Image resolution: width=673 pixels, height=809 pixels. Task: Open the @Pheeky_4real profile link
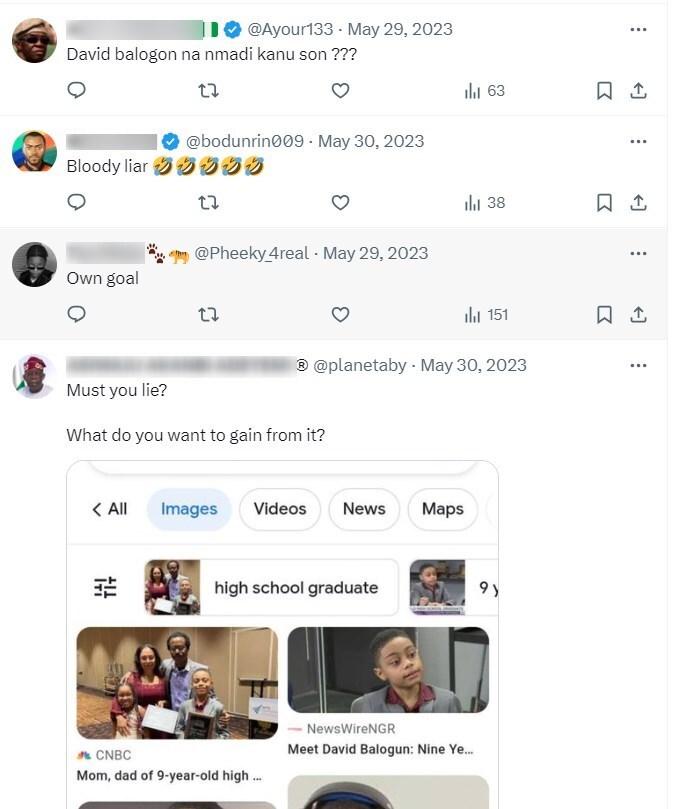tap(251, 253)
